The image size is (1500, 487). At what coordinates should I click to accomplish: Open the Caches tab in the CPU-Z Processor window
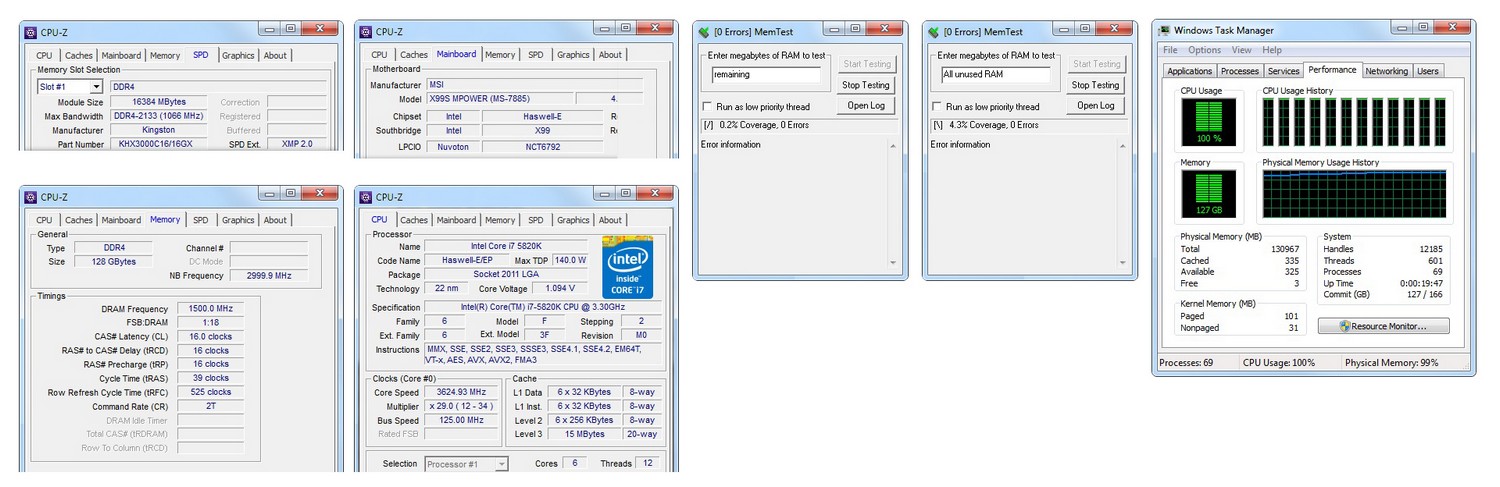point(414,221)
